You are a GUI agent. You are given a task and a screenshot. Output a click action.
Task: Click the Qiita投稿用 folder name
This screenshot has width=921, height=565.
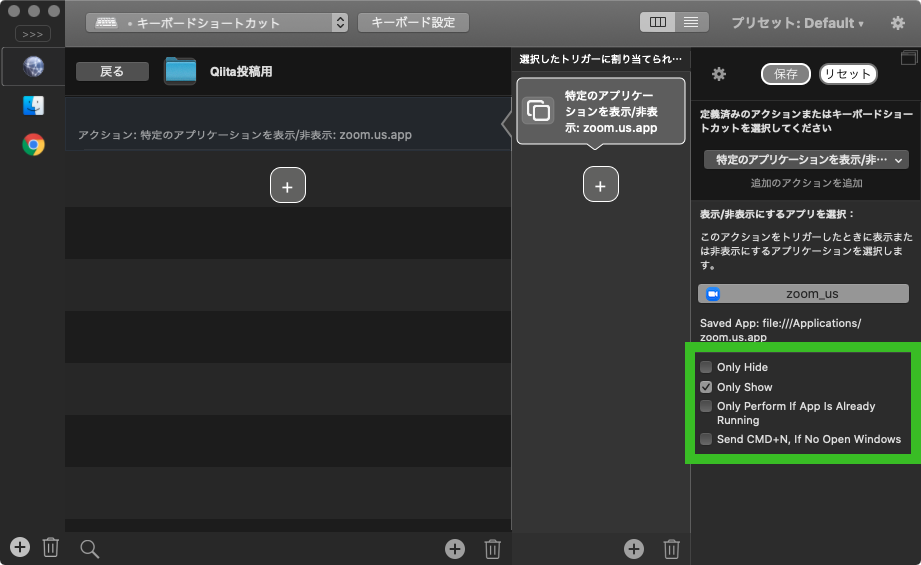coord(241,72)
